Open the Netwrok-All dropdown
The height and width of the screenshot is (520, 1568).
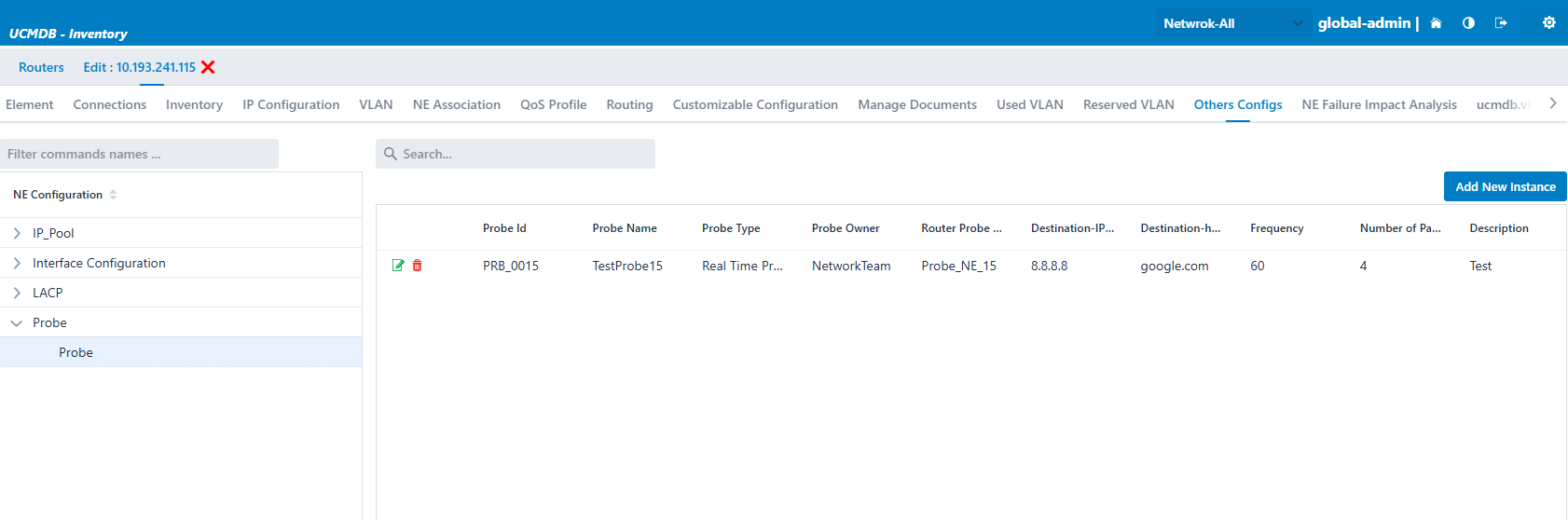click(x=1231, y=23)
